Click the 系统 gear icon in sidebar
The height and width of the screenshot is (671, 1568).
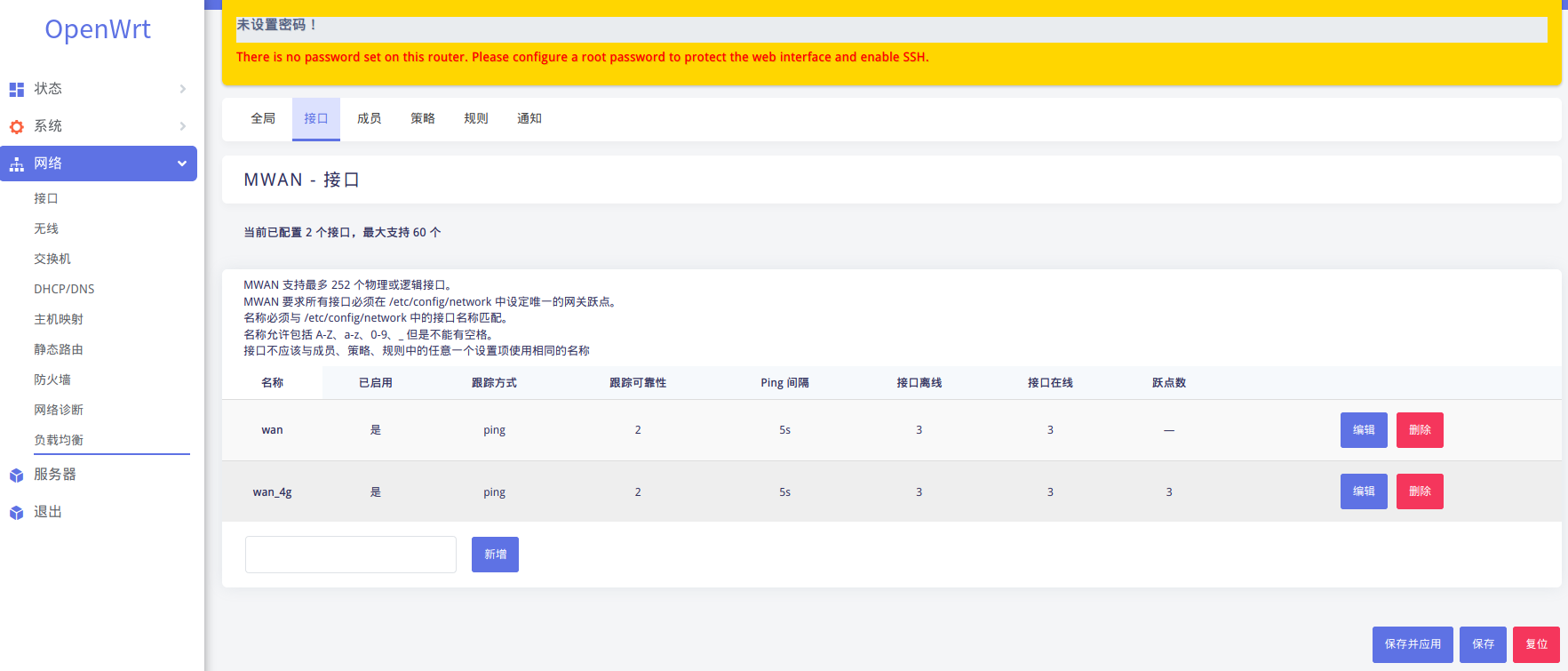point(16,126)
